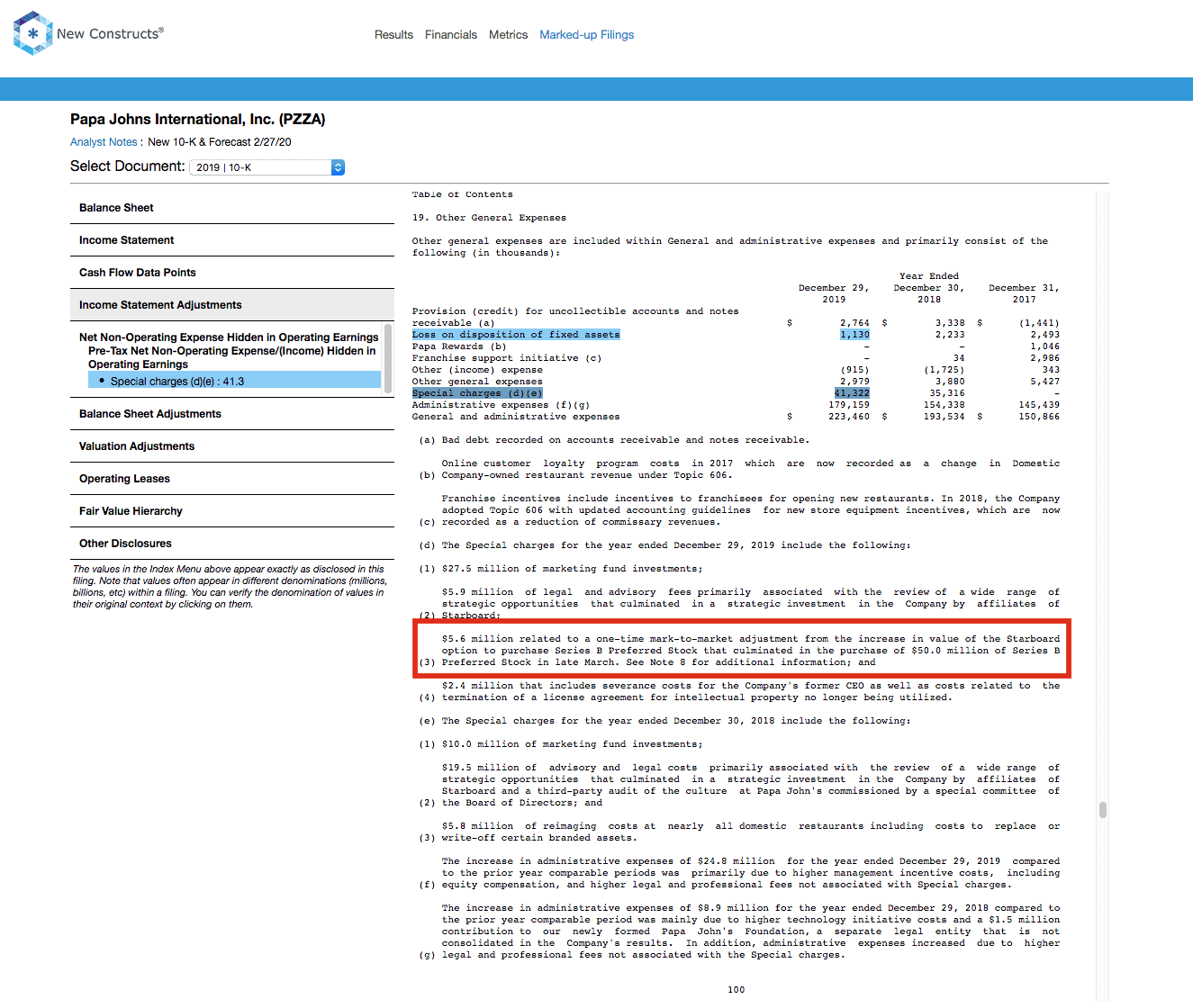
Task: Click the highlighted value 41,322
Action: click(852, 393)
